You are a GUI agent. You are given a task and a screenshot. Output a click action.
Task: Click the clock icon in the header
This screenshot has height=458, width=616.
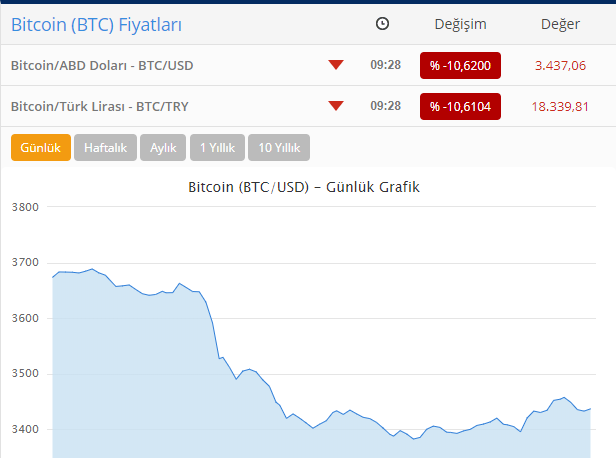(x=382, y=24)
